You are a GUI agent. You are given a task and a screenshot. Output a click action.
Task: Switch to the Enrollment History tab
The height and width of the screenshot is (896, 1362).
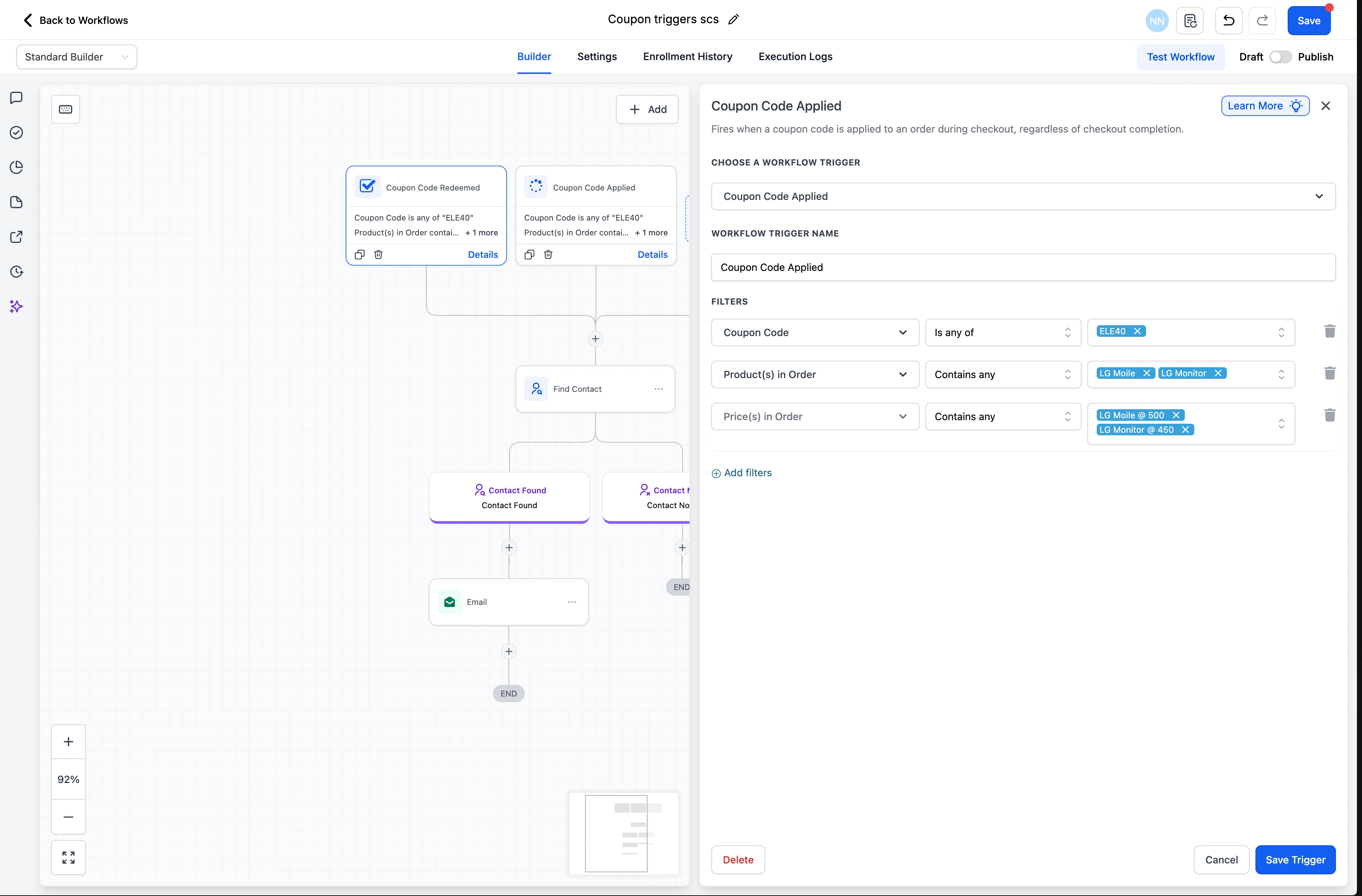click(687, 56)
